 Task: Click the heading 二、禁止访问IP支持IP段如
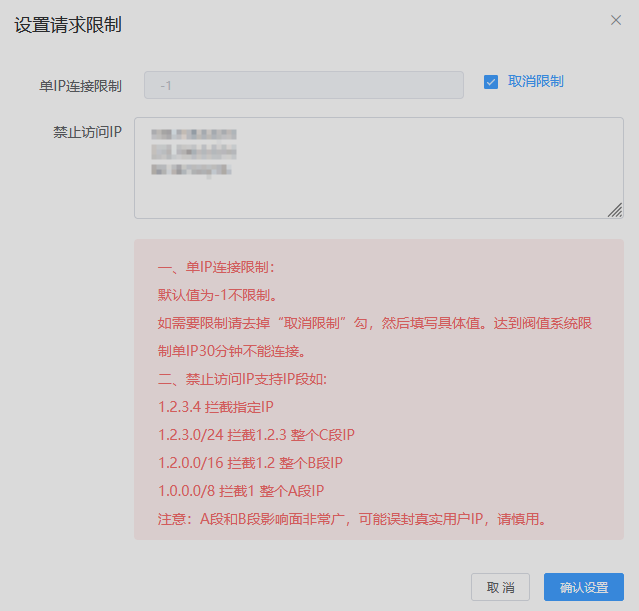pos(243,379)
